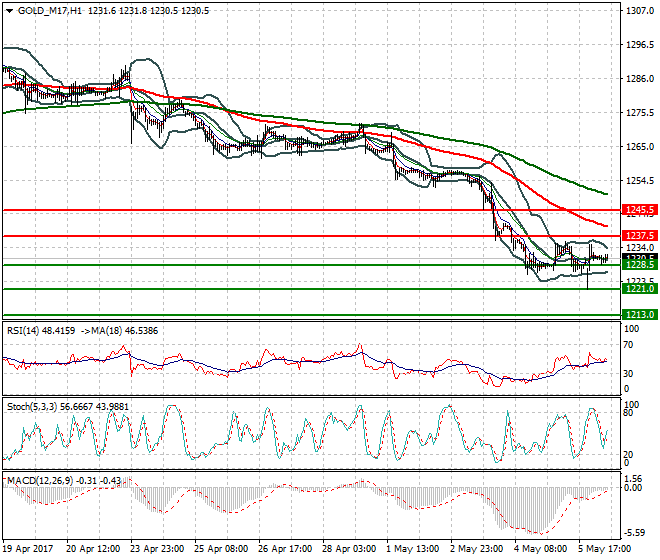Viewport: 660px width, 560px height.
Task: Click the GOLD_M17,H1 chart title text
Action: (50, 11)
